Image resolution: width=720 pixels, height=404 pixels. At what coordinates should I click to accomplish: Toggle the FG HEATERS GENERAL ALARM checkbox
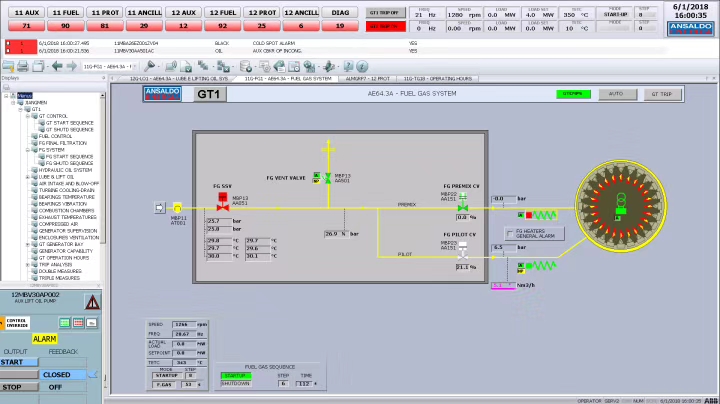[510, 233]
